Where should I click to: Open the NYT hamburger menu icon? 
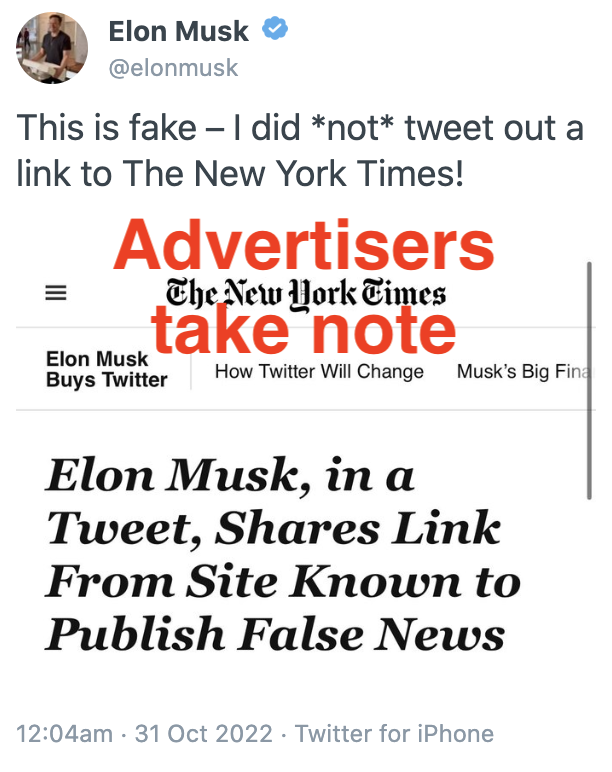click(x=56, y=293)
